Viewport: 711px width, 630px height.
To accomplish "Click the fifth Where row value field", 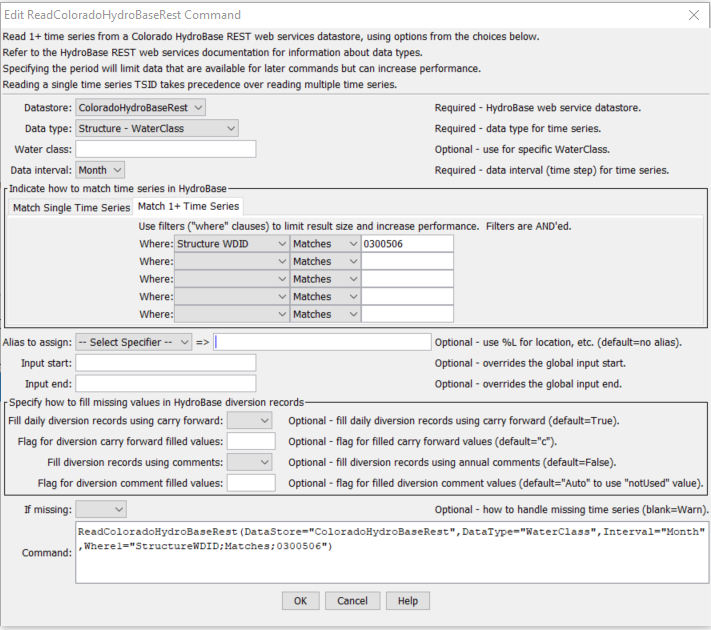I will (x=407, y=314).
